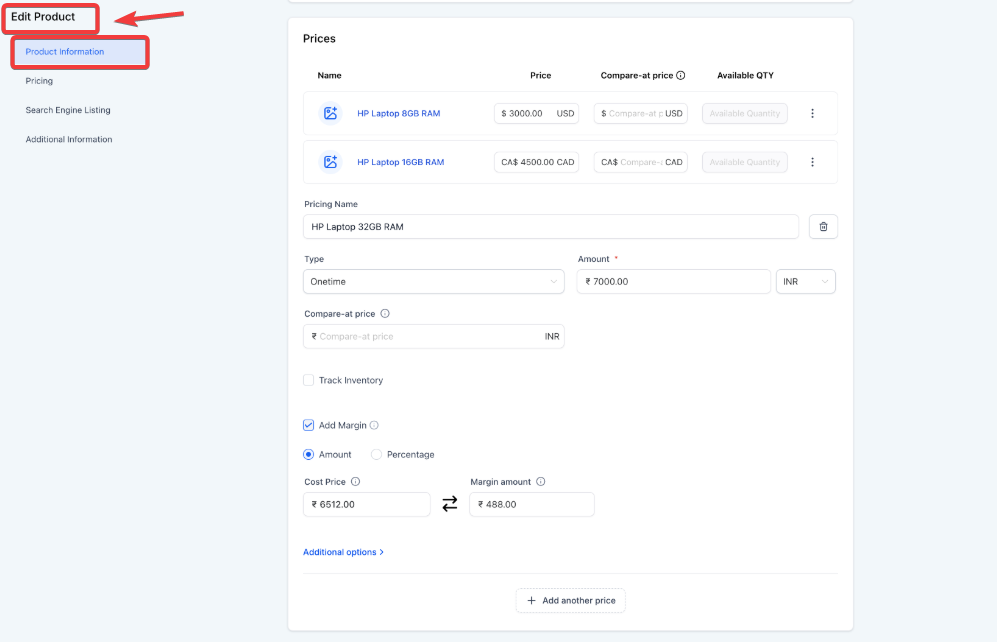Open the INR currency dropdown
Image resolution: width=997 pixels, height=642 pixels.
click(805, 282)
